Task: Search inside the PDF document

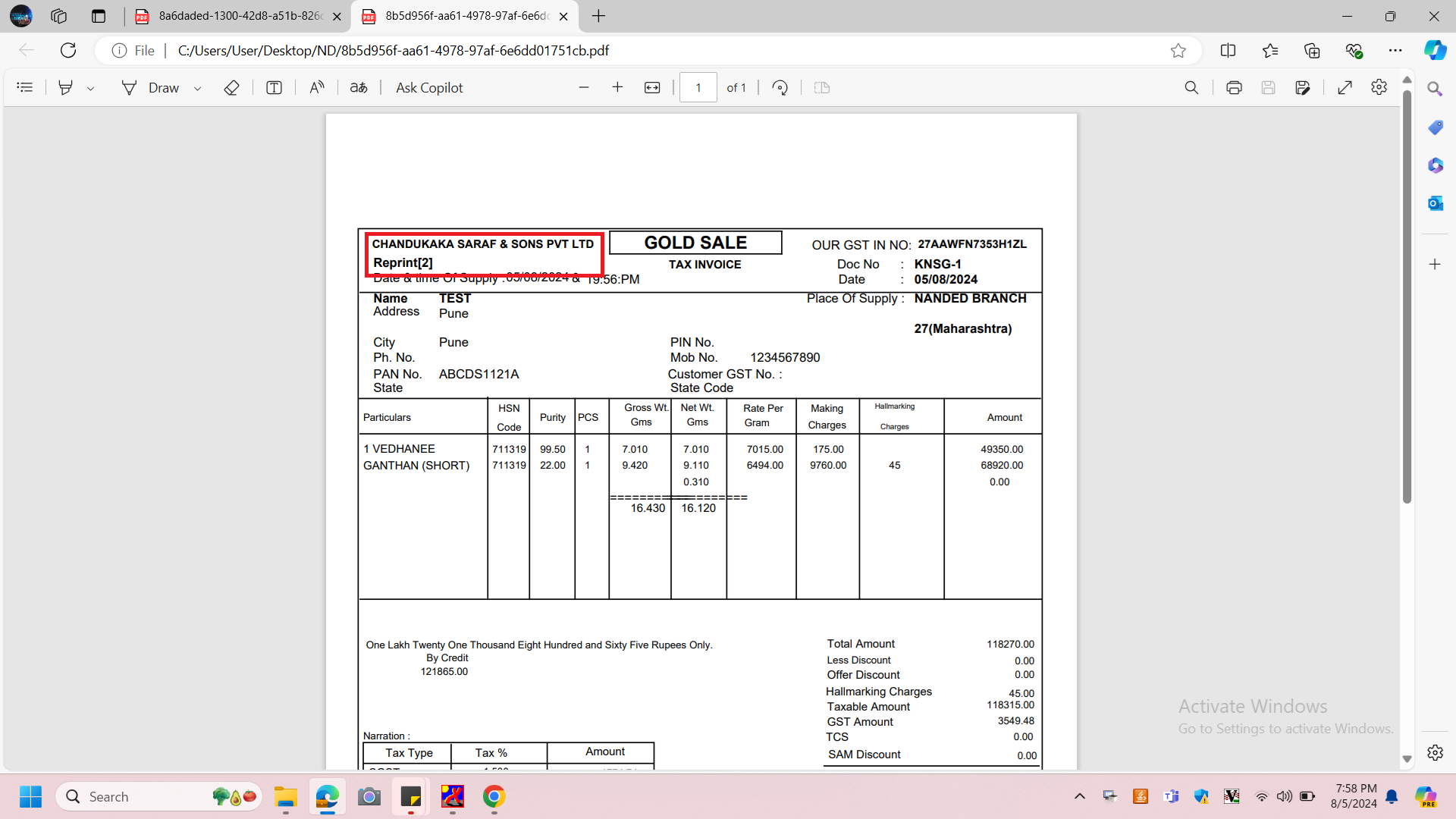Action: click(1191, 88)
